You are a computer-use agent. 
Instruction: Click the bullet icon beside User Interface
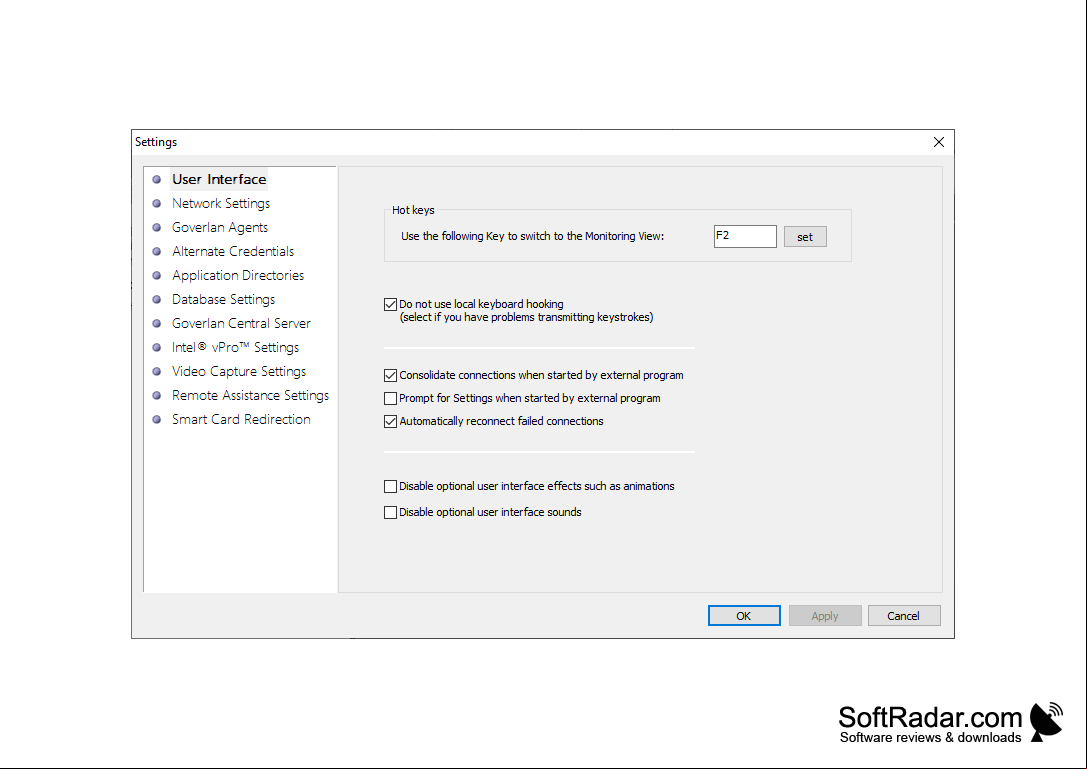[x=157, y=180]
